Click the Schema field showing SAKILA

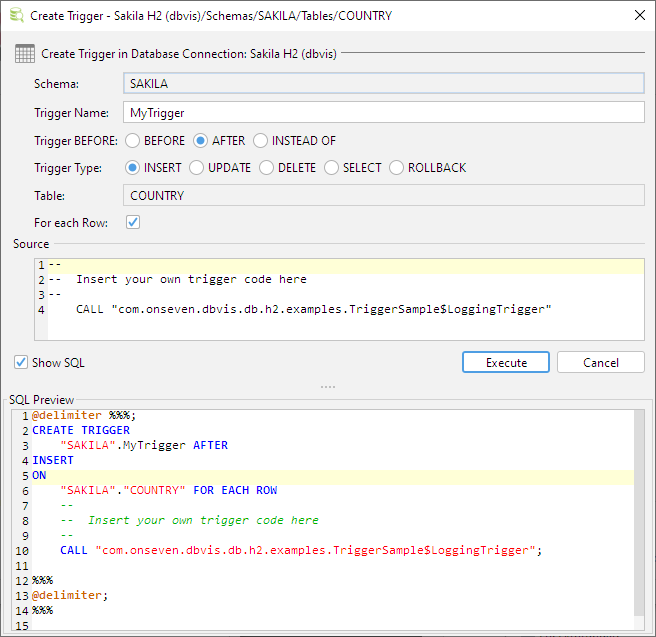point(383,85)
